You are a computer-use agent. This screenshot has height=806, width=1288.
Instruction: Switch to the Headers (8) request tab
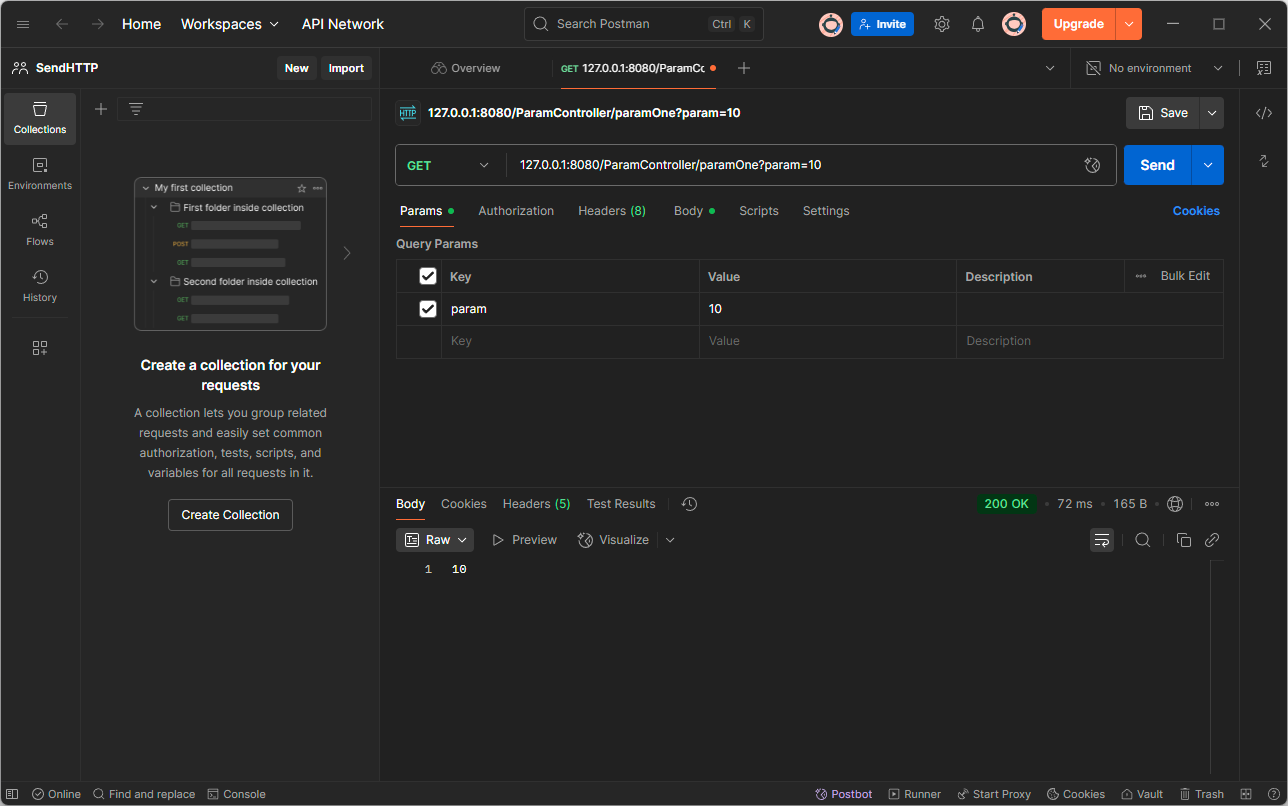point(612,211)
